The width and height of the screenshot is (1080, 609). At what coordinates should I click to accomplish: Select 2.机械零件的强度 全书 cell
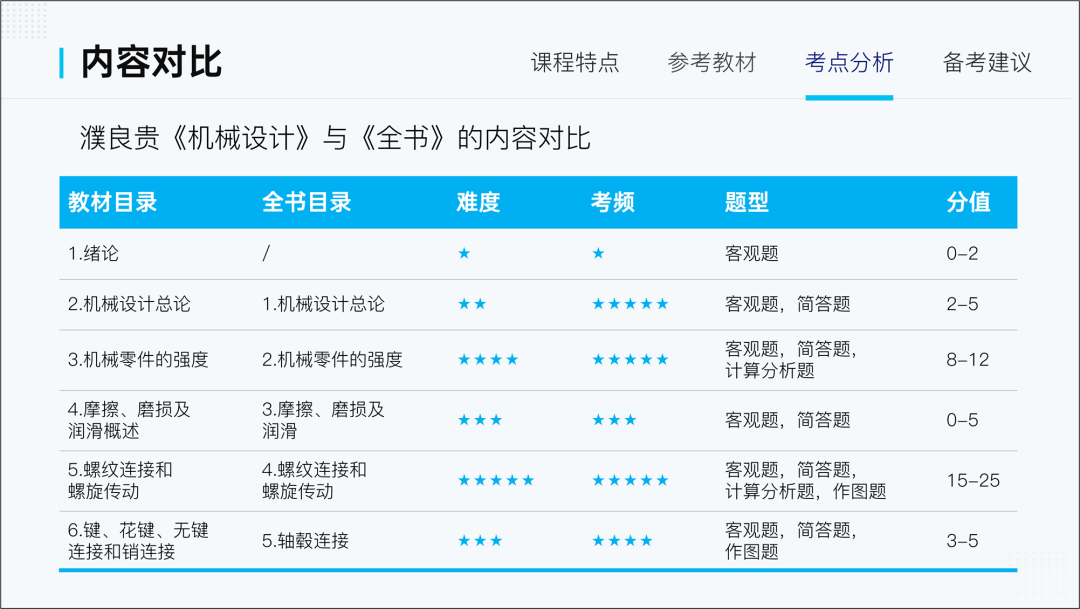[332, 360]
